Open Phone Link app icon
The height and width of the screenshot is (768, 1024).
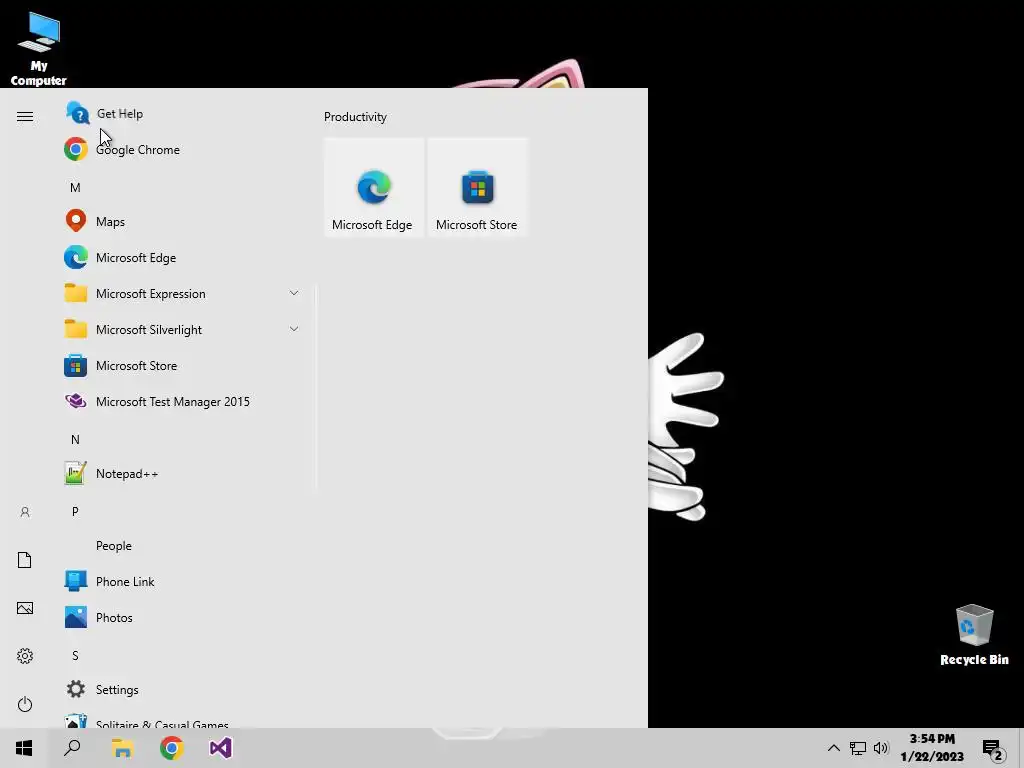click(76, 581)
